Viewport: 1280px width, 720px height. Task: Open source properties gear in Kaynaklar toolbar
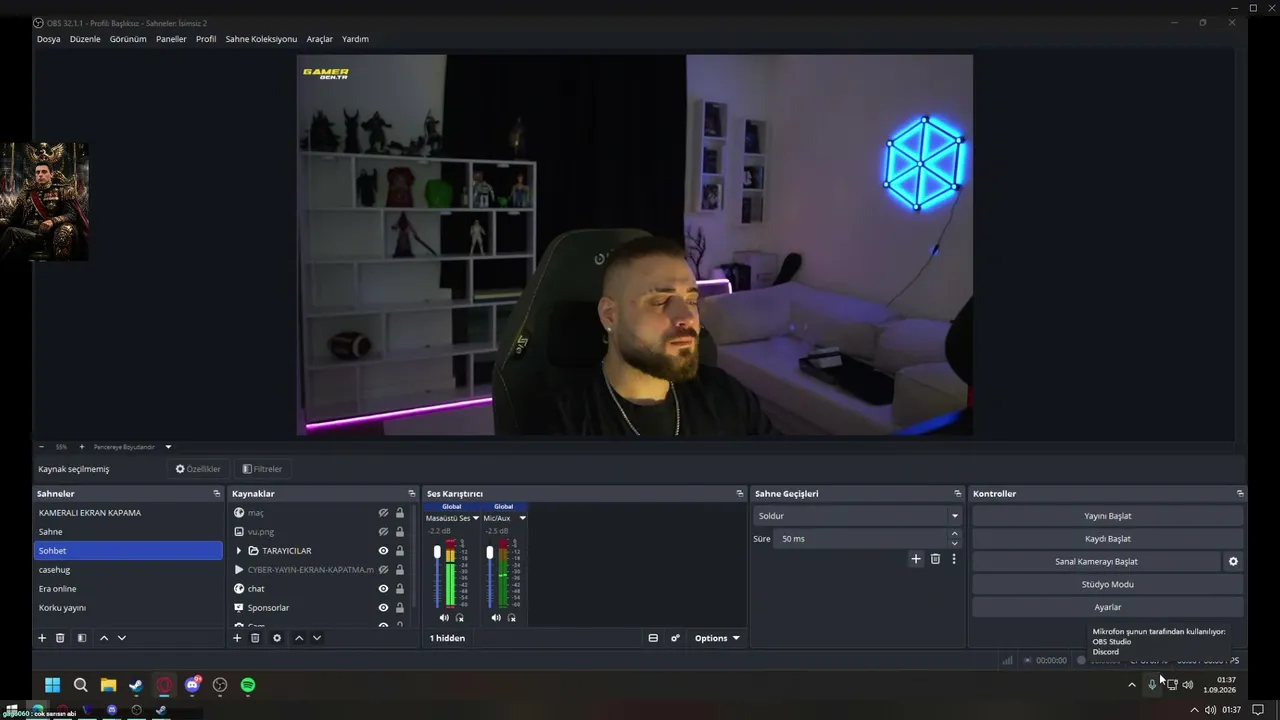tap(277, 638)
